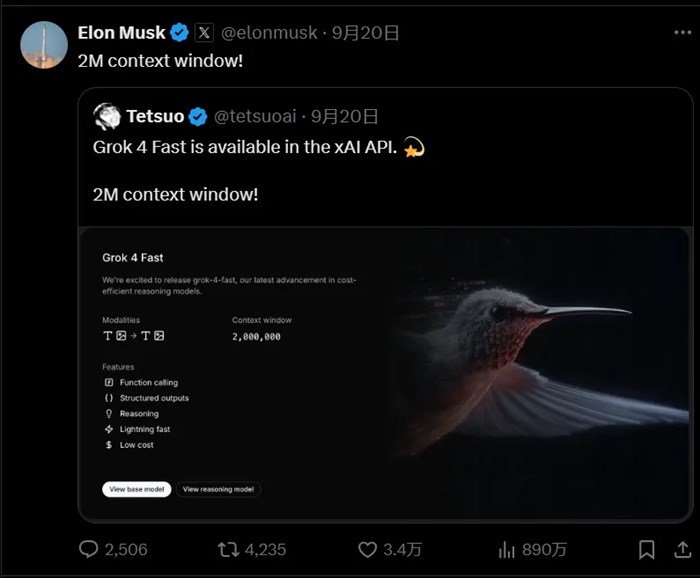Click the reply comment icon
The height and width of the screenshot is (578, 700).
[x=89, y=549]
